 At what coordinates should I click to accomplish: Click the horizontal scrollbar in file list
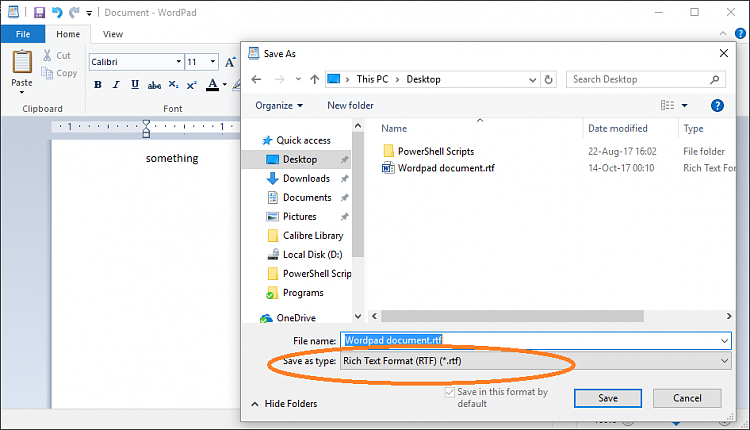click(x=512, y=316)
